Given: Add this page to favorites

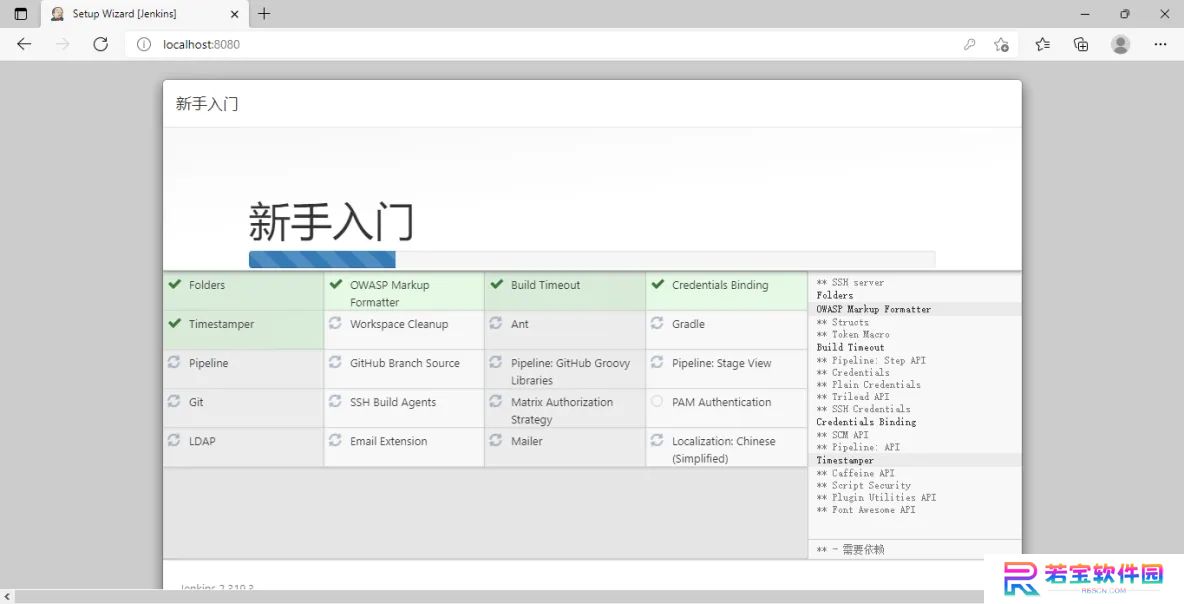Looking at the screenshot, I should (1001, 45).
